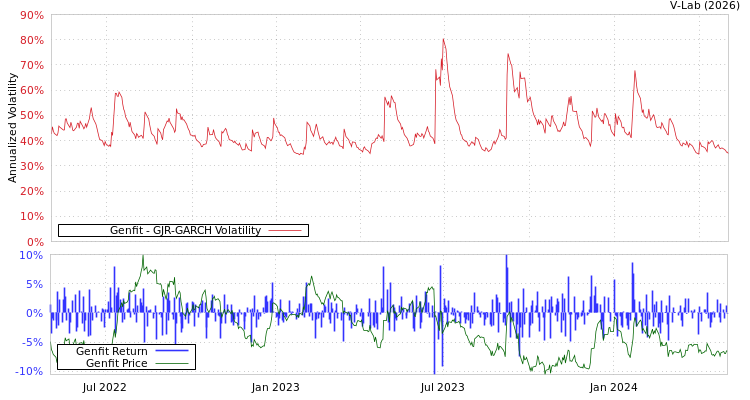
Task: Click the highest green price peak in lower chart
Action: [143, 257]
